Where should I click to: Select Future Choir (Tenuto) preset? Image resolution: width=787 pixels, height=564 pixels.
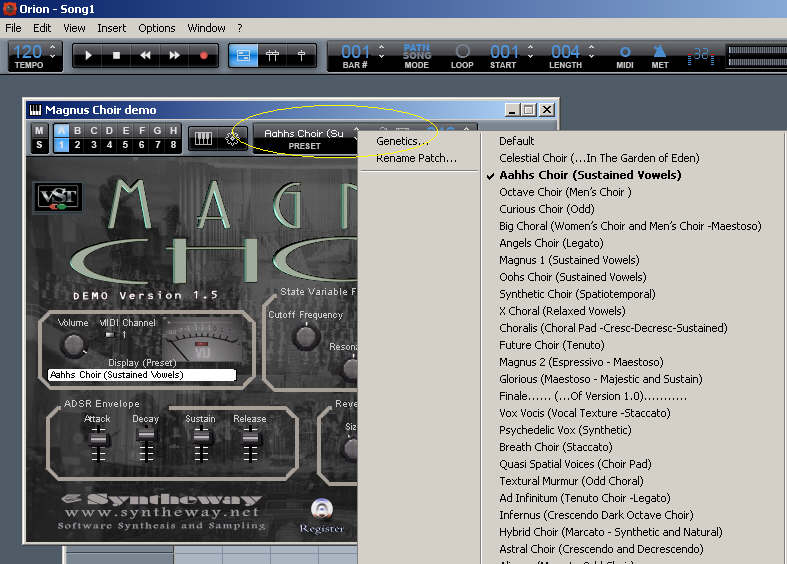(x=552, y=345)
